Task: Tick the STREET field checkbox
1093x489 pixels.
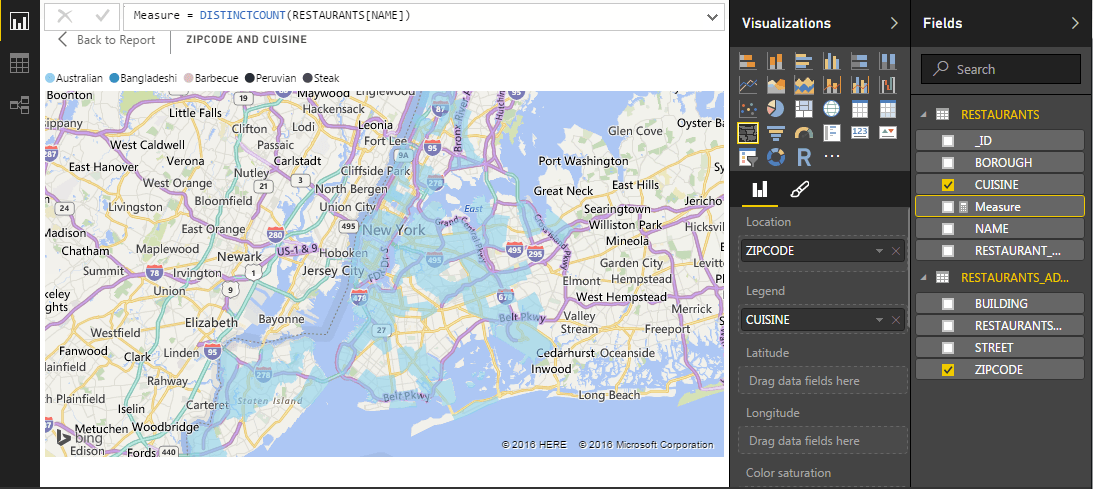Action: point(948,348)
